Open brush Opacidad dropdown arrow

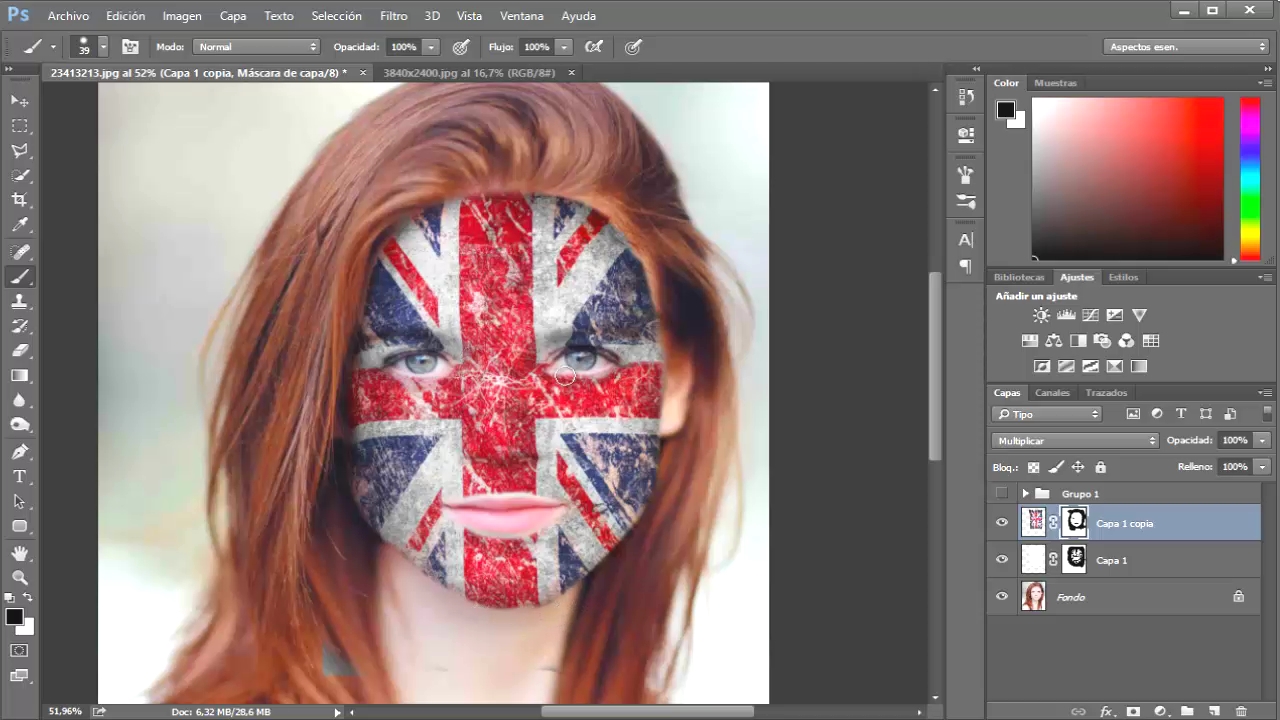431,47
